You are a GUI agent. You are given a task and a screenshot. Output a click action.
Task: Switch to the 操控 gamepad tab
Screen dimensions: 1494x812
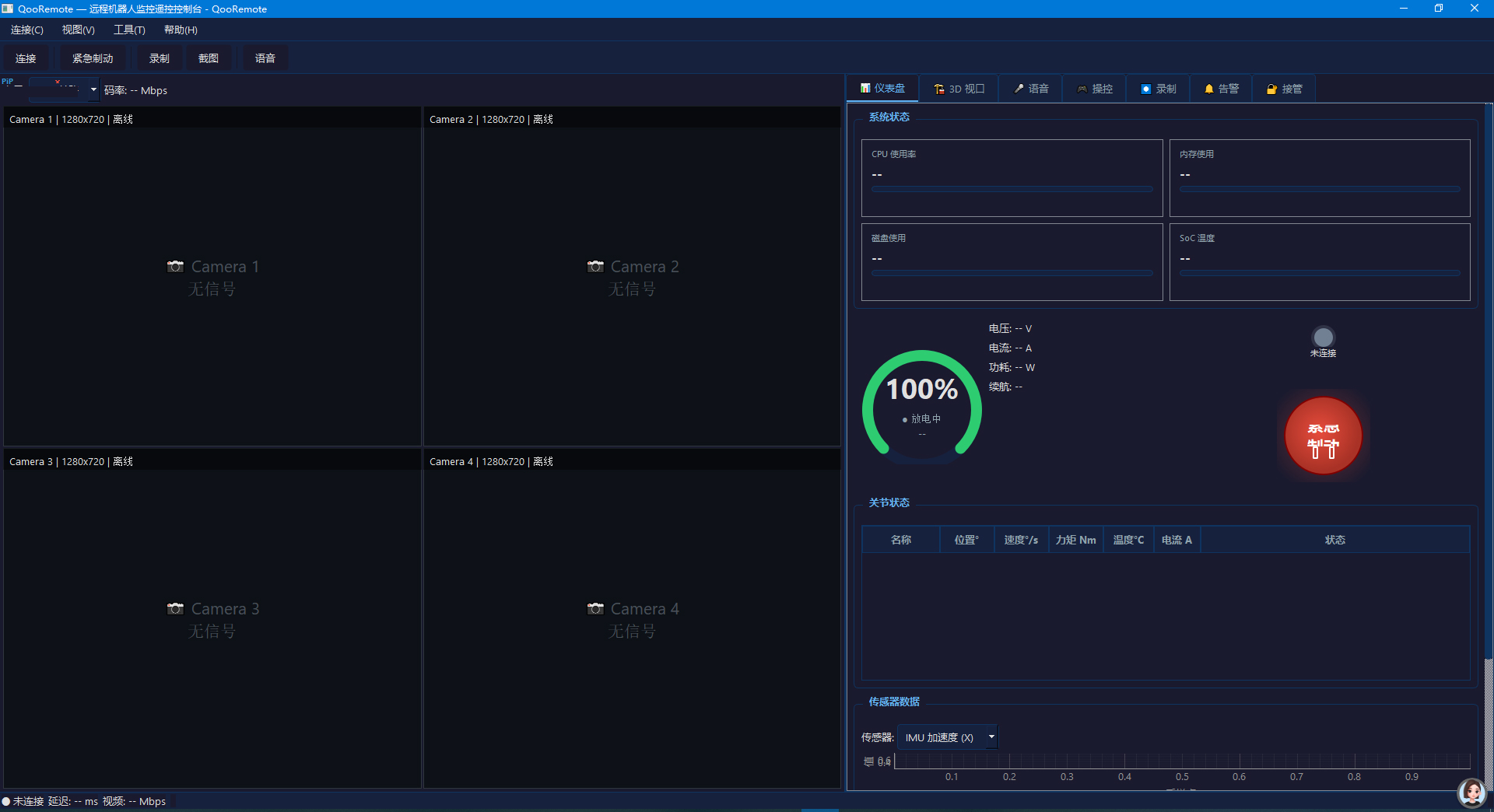coord(1095,89)
